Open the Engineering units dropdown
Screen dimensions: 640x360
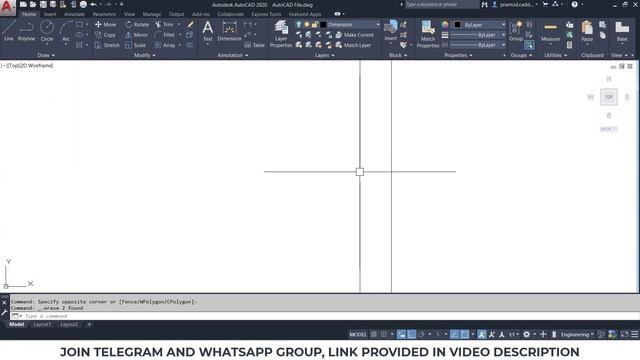click(x=577, y=334)
